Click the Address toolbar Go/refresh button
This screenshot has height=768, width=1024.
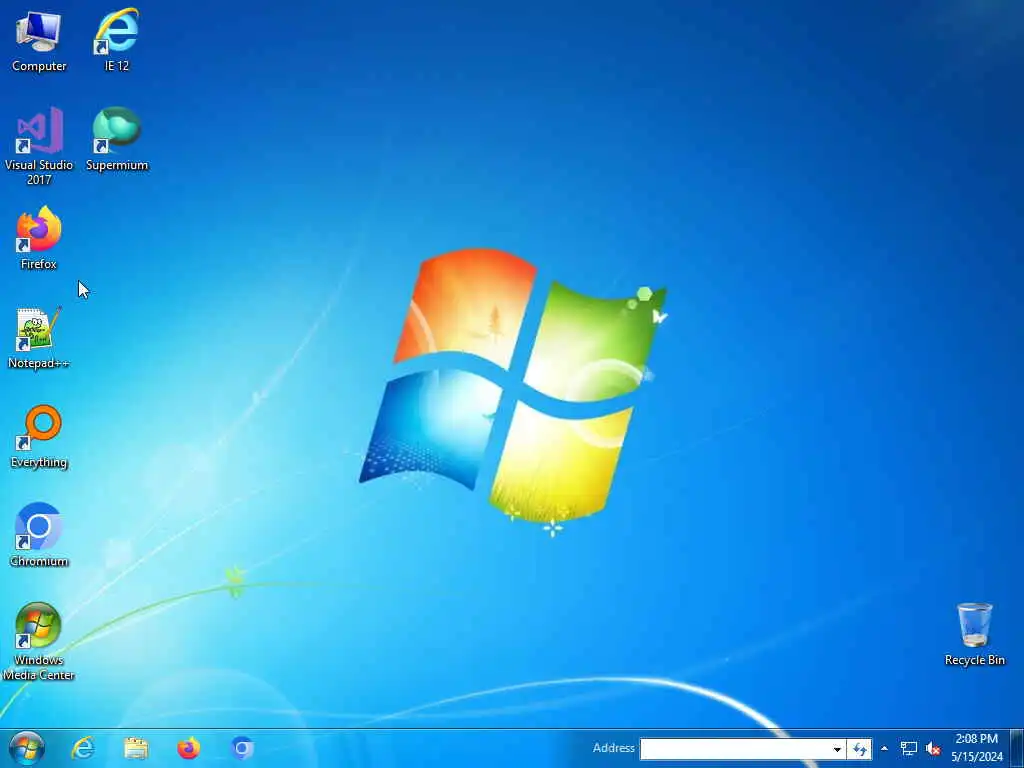pyautogui.click(x=859, y=749)
